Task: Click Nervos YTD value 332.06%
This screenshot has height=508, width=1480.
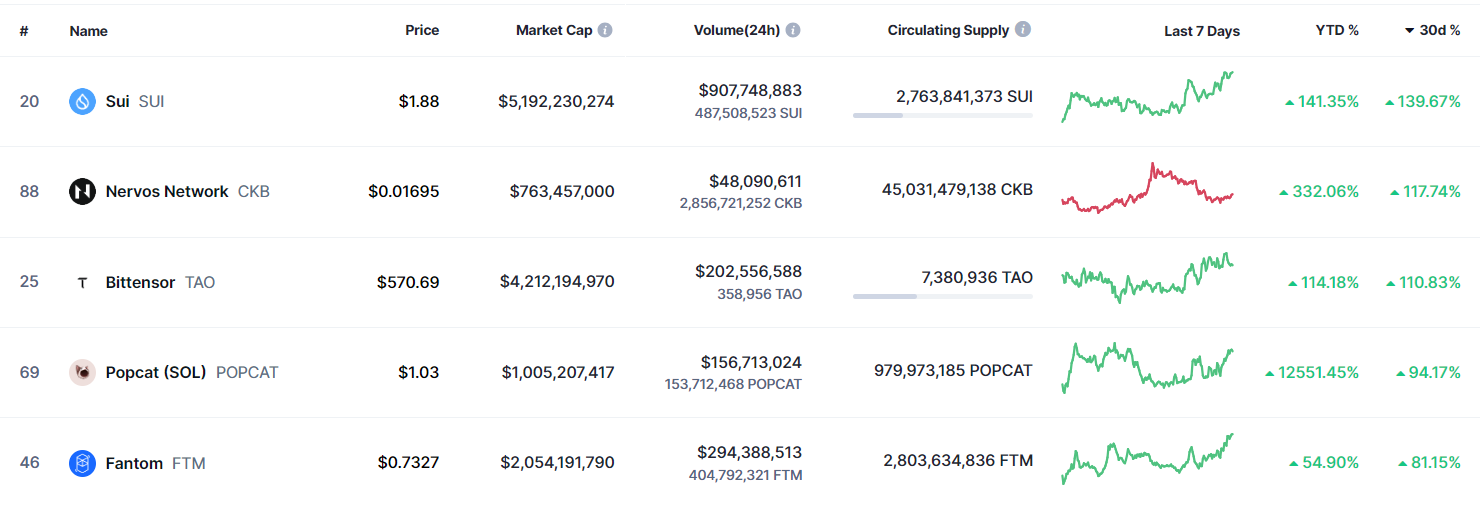Action: pyautogui.click(x=1319, y=191)
